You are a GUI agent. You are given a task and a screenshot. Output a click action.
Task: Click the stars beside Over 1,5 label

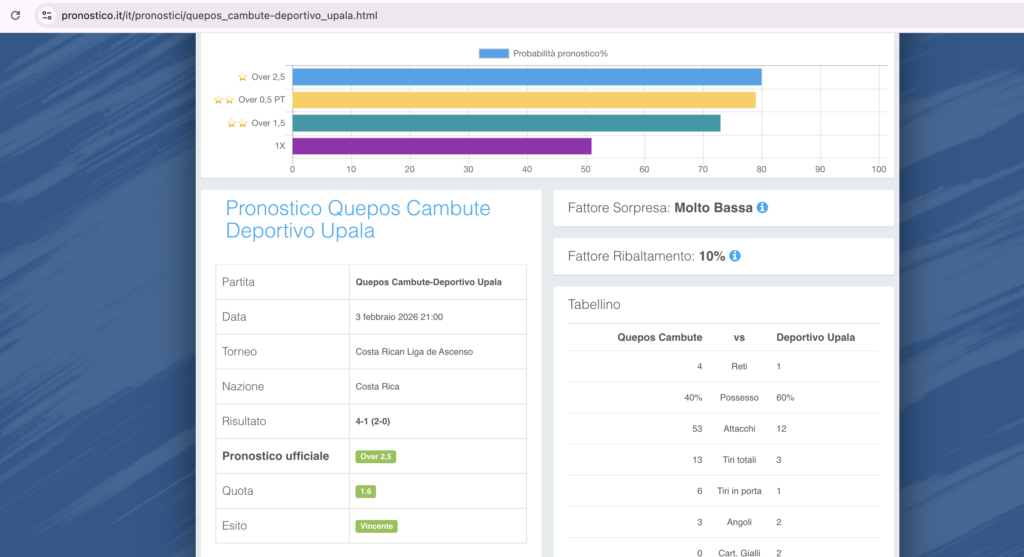tap(237, 123)
